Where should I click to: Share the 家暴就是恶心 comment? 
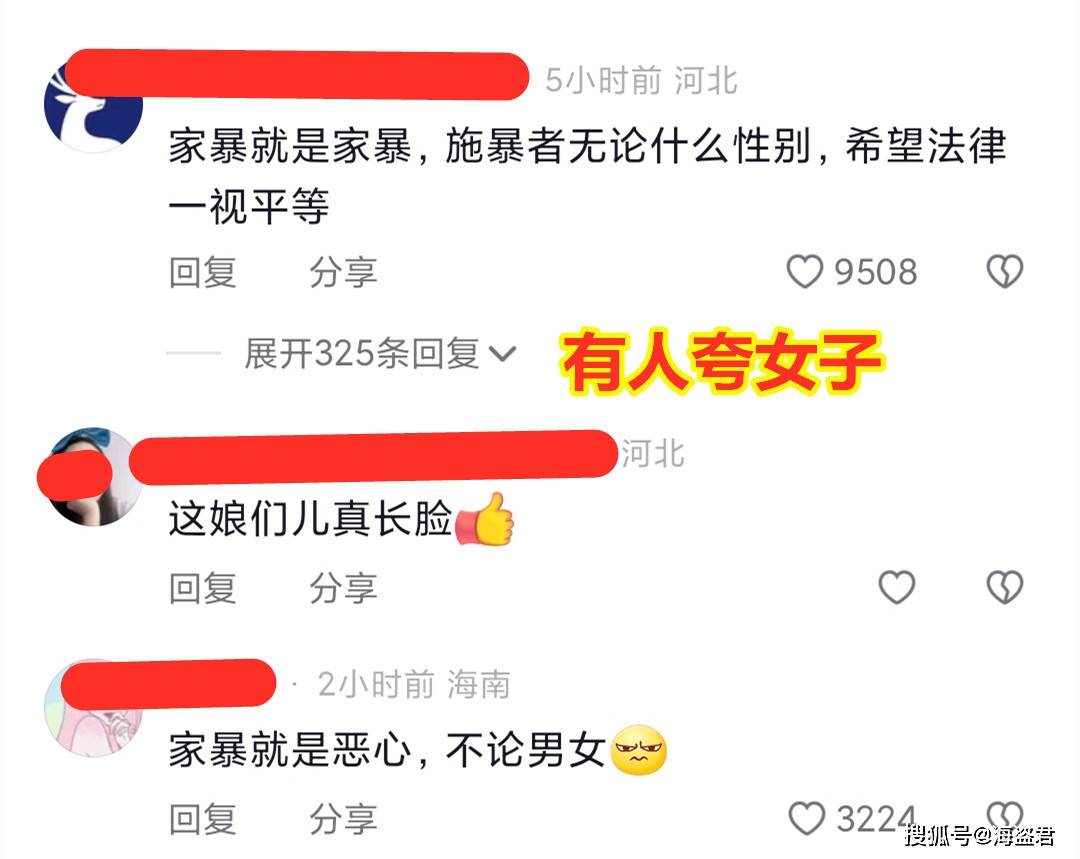pyautogui.click(x=343, y=819)
